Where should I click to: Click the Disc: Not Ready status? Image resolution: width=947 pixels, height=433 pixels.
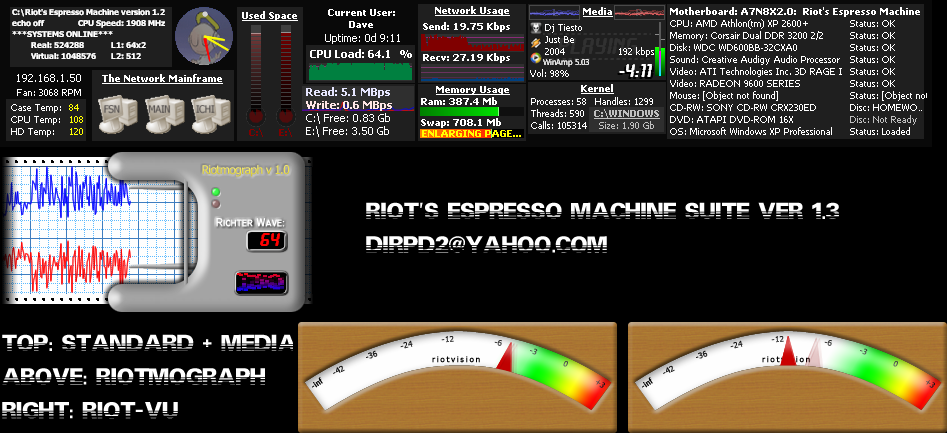[883, 120]
